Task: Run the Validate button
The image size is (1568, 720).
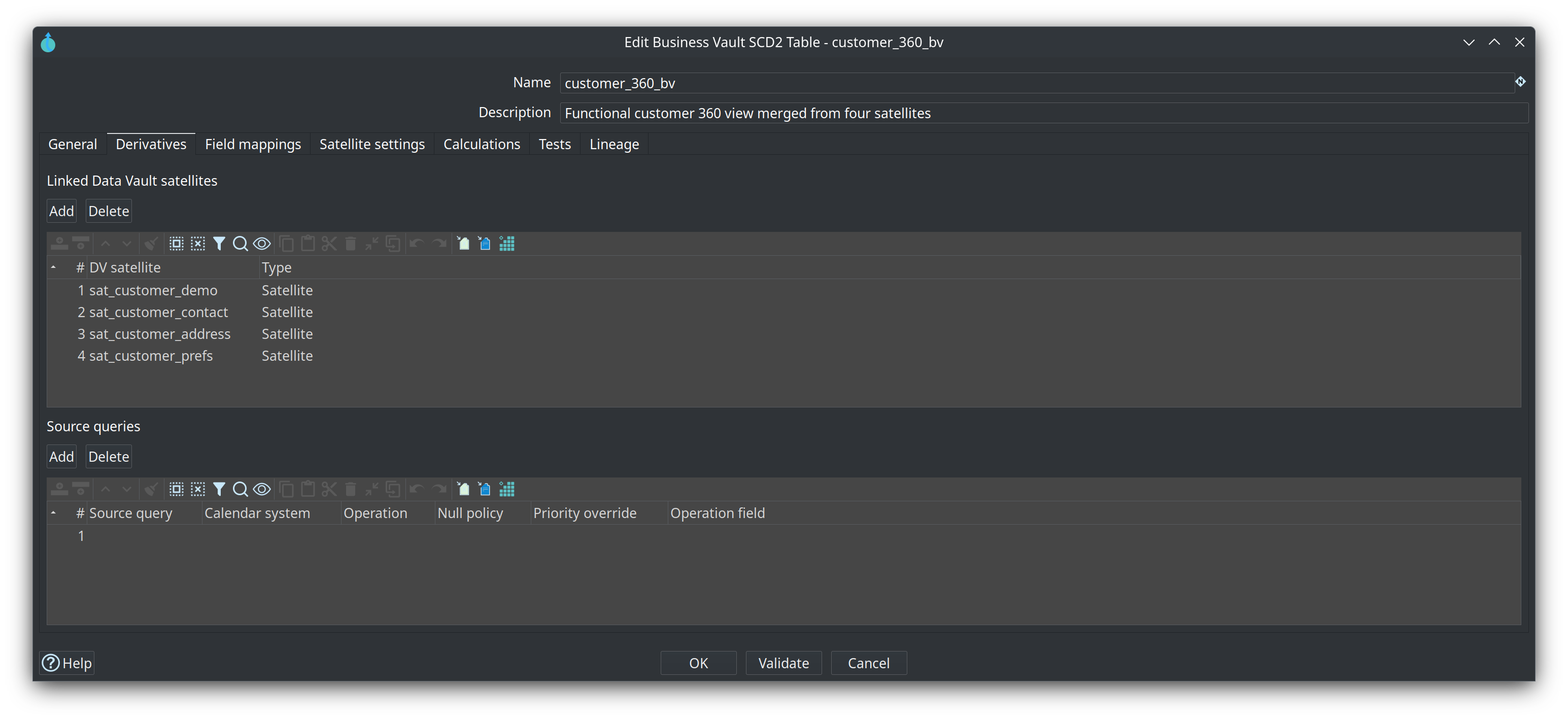Action: tap(783, 663)
